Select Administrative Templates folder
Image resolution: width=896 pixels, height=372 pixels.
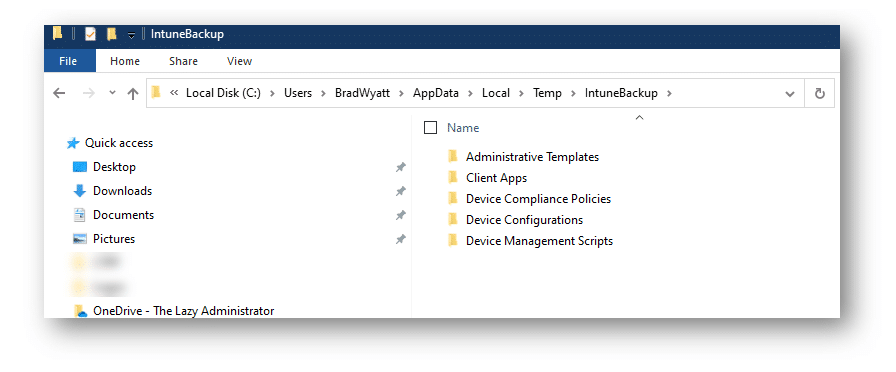(532, 157)
